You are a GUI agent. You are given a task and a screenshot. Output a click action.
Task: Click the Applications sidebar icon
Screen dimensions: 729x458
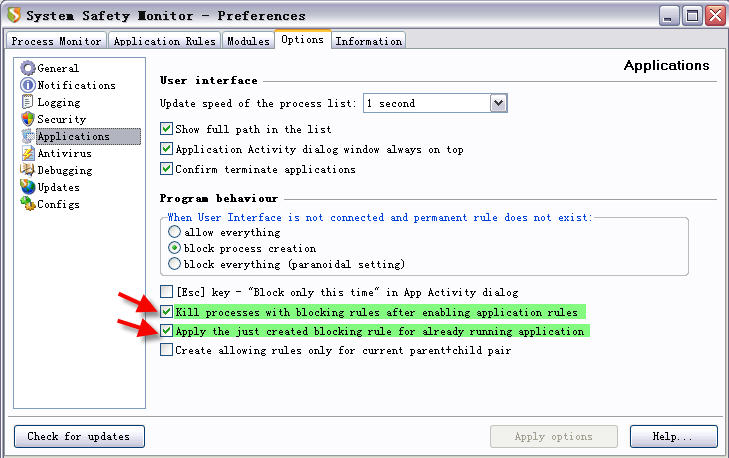coord(28,136)
